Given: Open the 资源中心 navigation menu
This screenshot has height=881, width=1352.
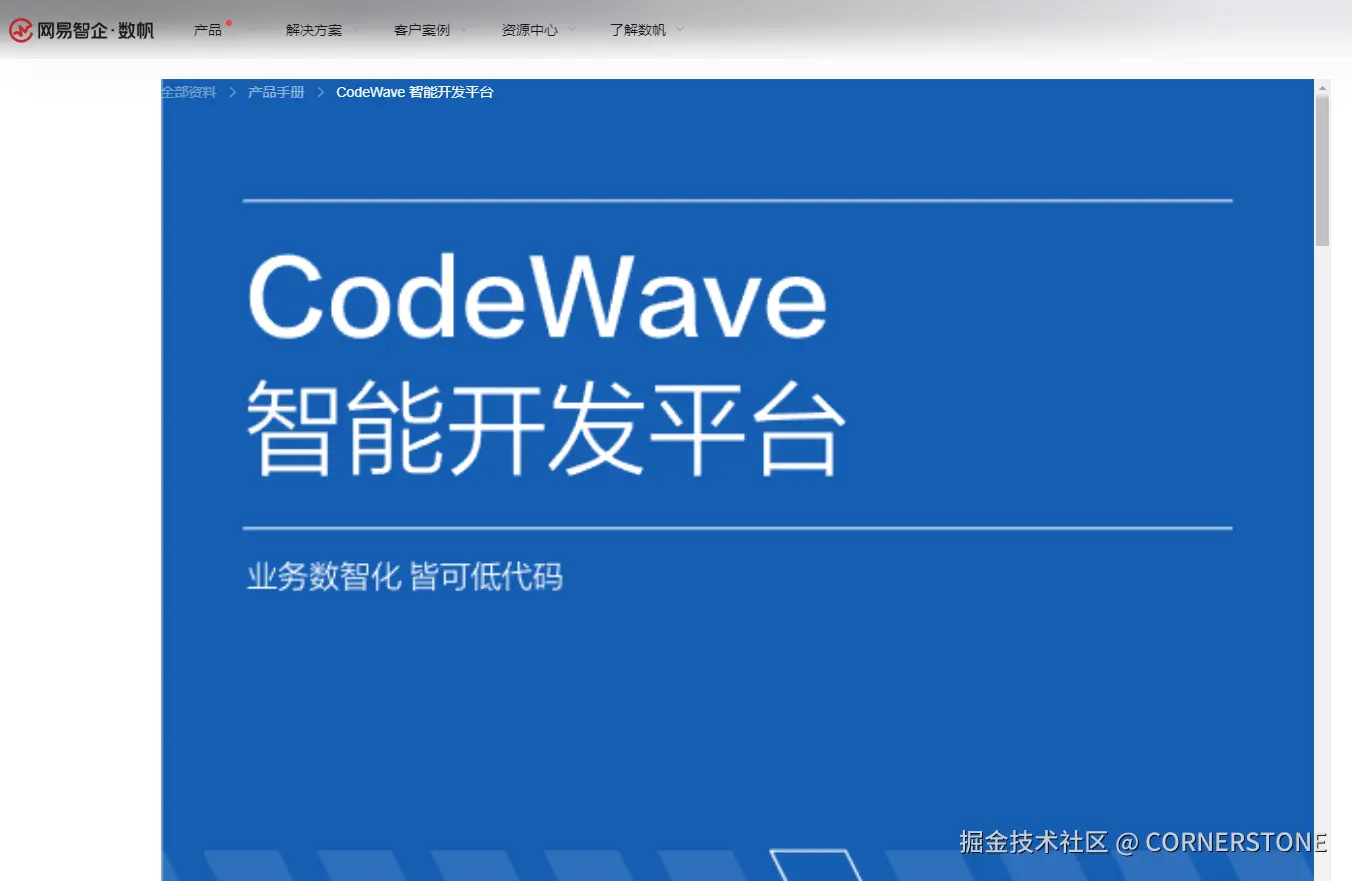Looking at the screenshot, I should [530, 30].
